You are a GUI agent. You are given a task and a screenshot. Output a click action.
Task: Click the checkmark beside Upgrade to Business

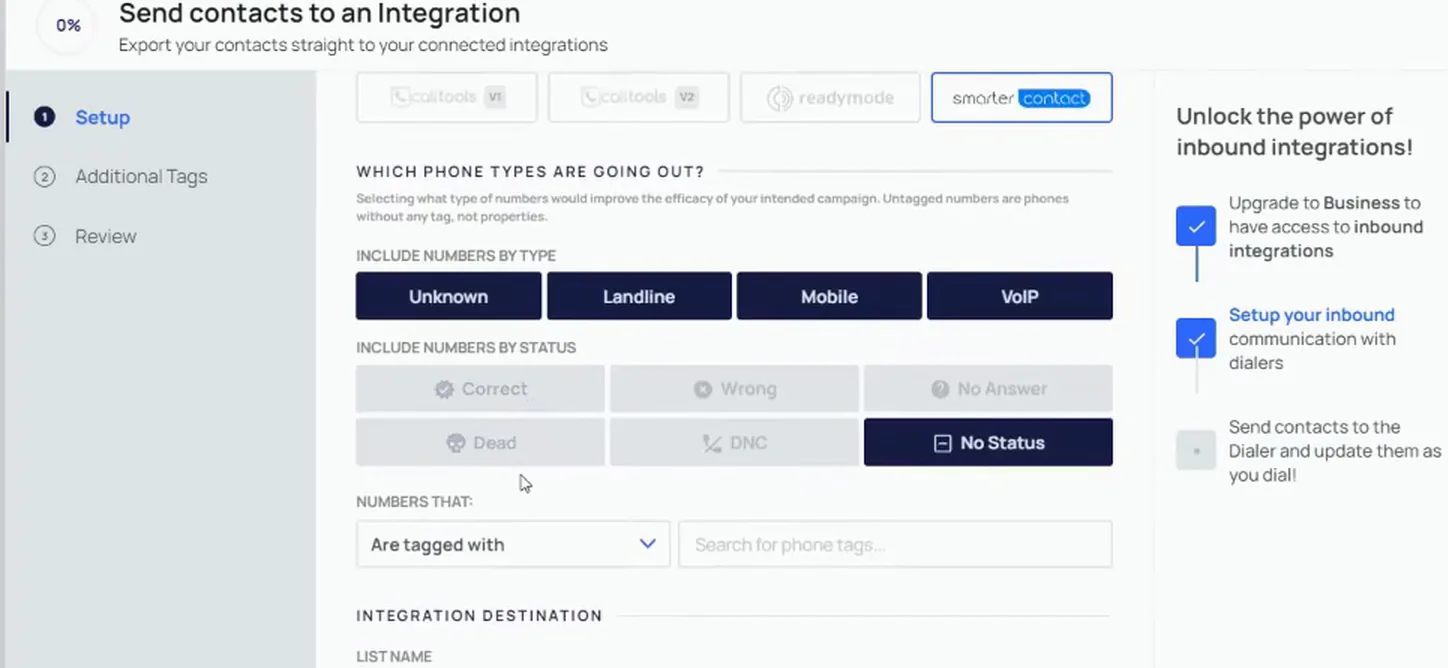point(1196,226)
